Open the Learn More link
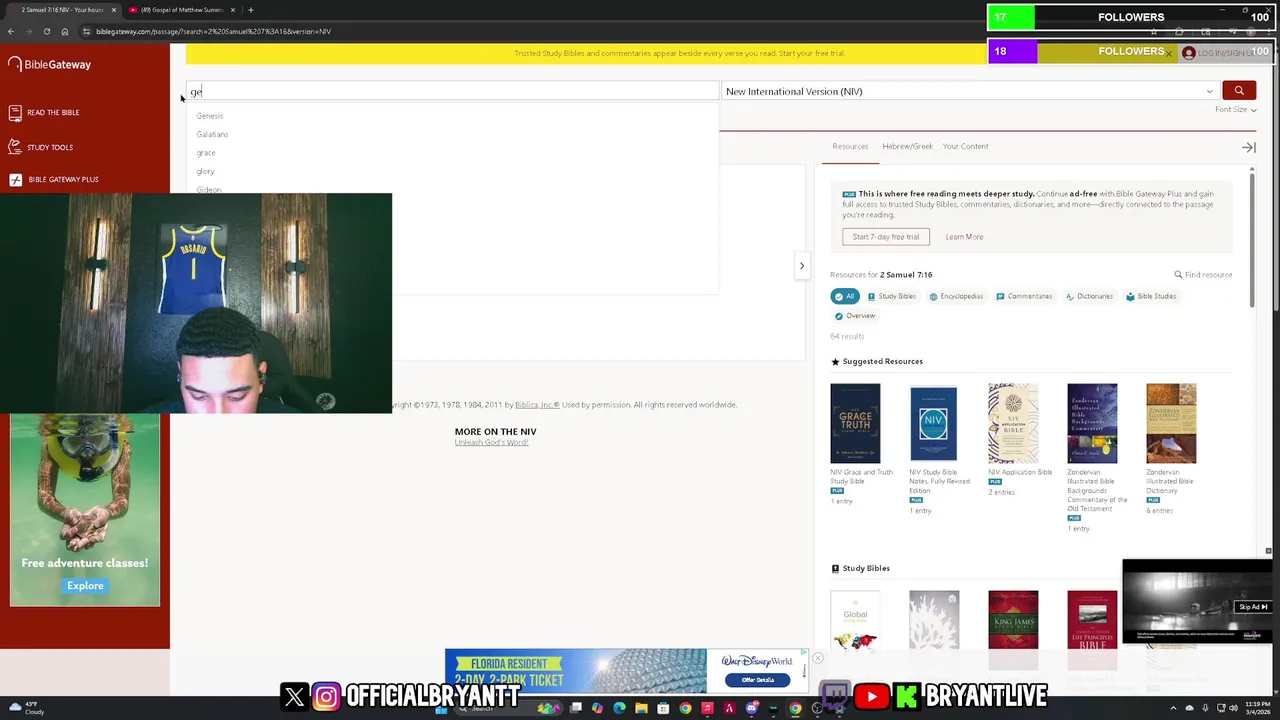Image resolution: width=1280 pixels, height=720 pixels. [x=964, y=237]
